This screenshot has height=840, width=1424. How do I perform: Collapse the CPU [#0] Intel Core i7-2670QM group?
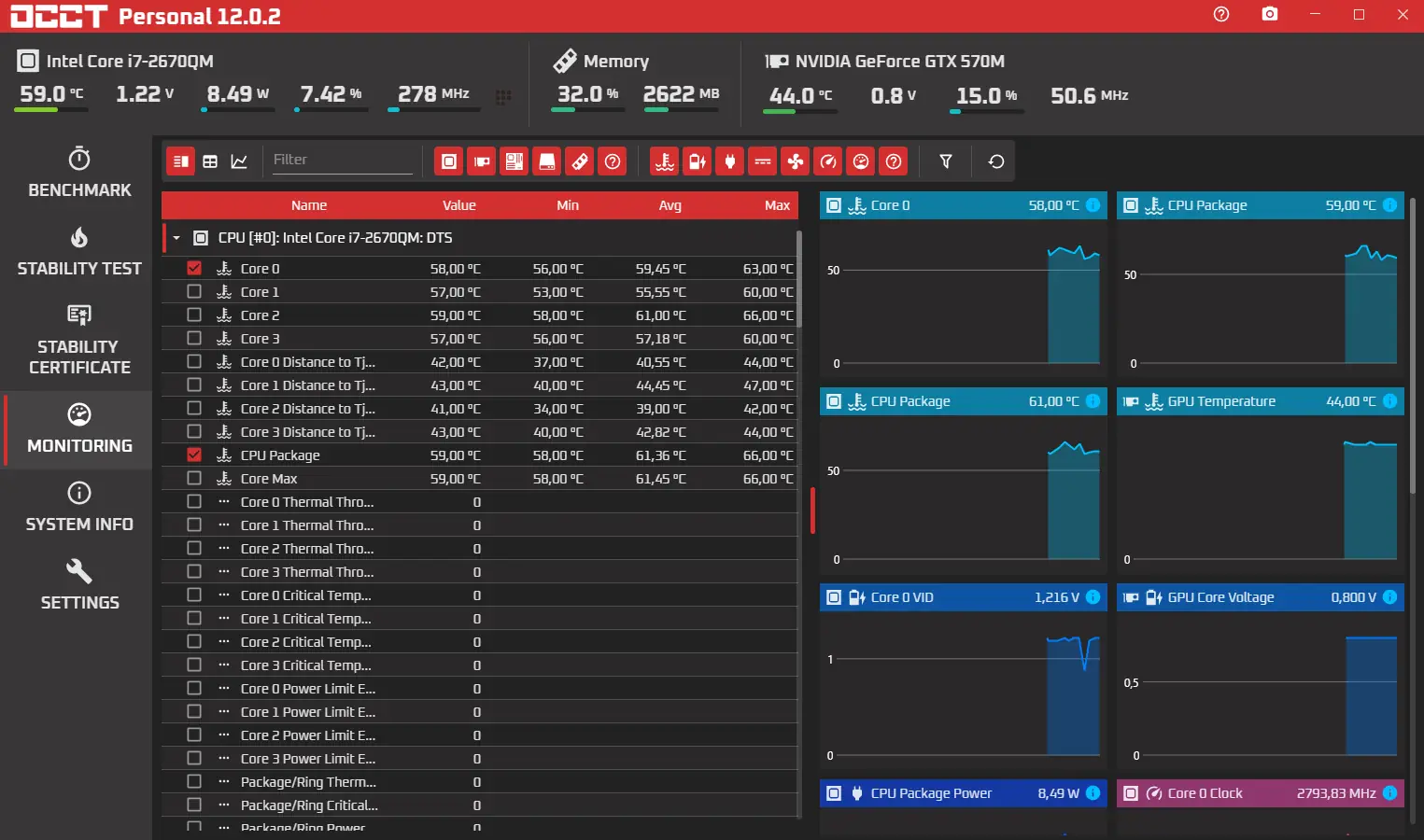tap(176, 238)
